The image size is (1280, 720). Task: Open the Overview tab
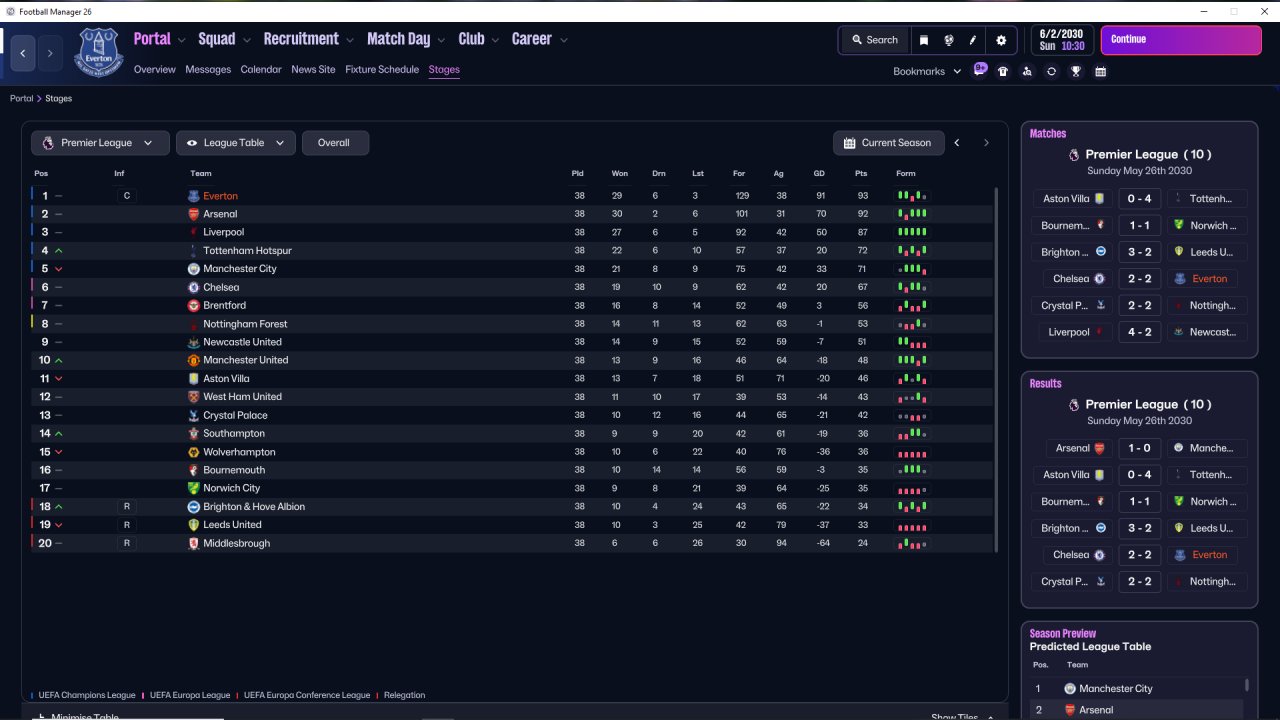[x=155, y=70]
